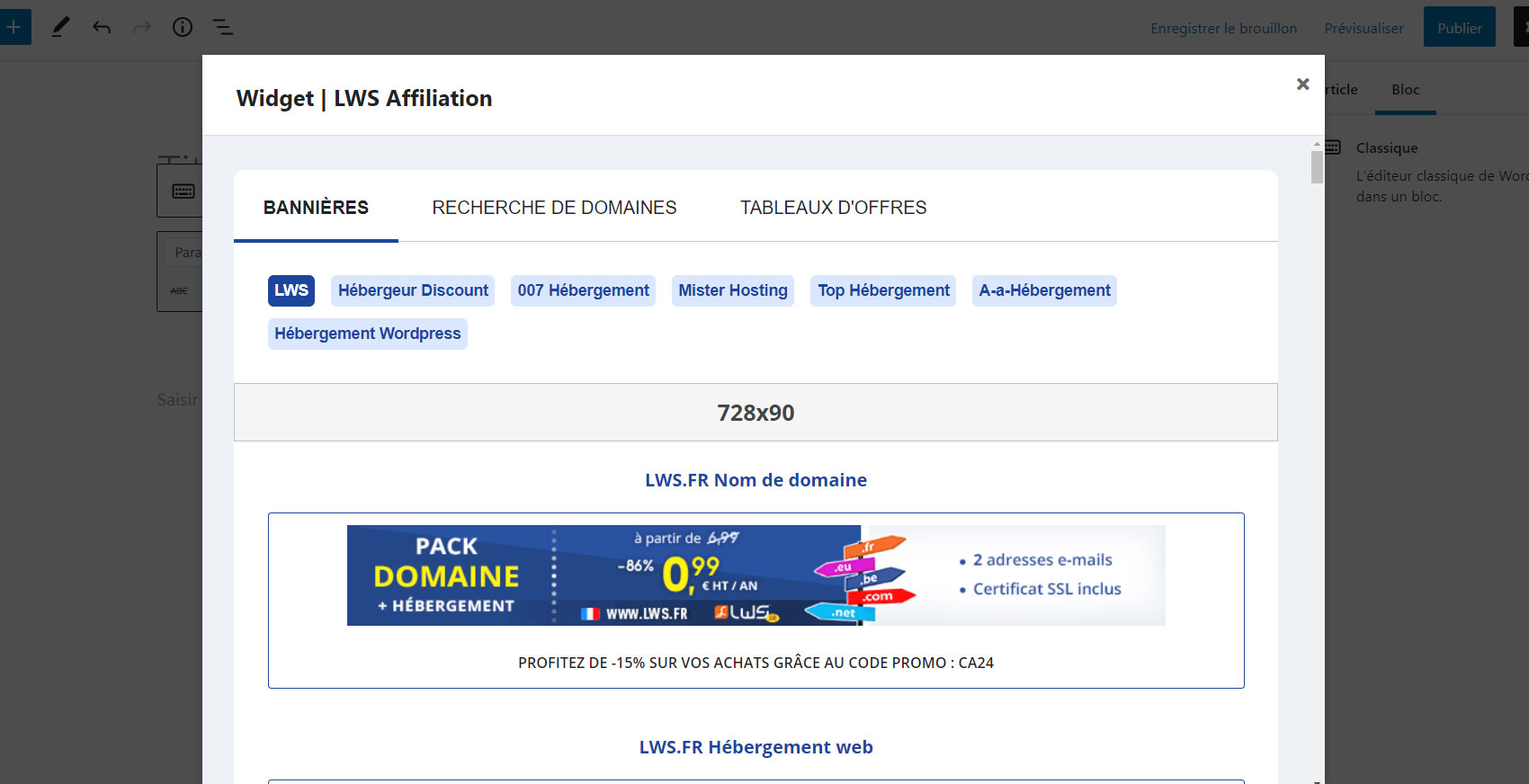Image resolution: width=1529 pixels, height=784 pixels.
Task: Choose Hébergeur Discount brand filter
Action: click(413, 290)
